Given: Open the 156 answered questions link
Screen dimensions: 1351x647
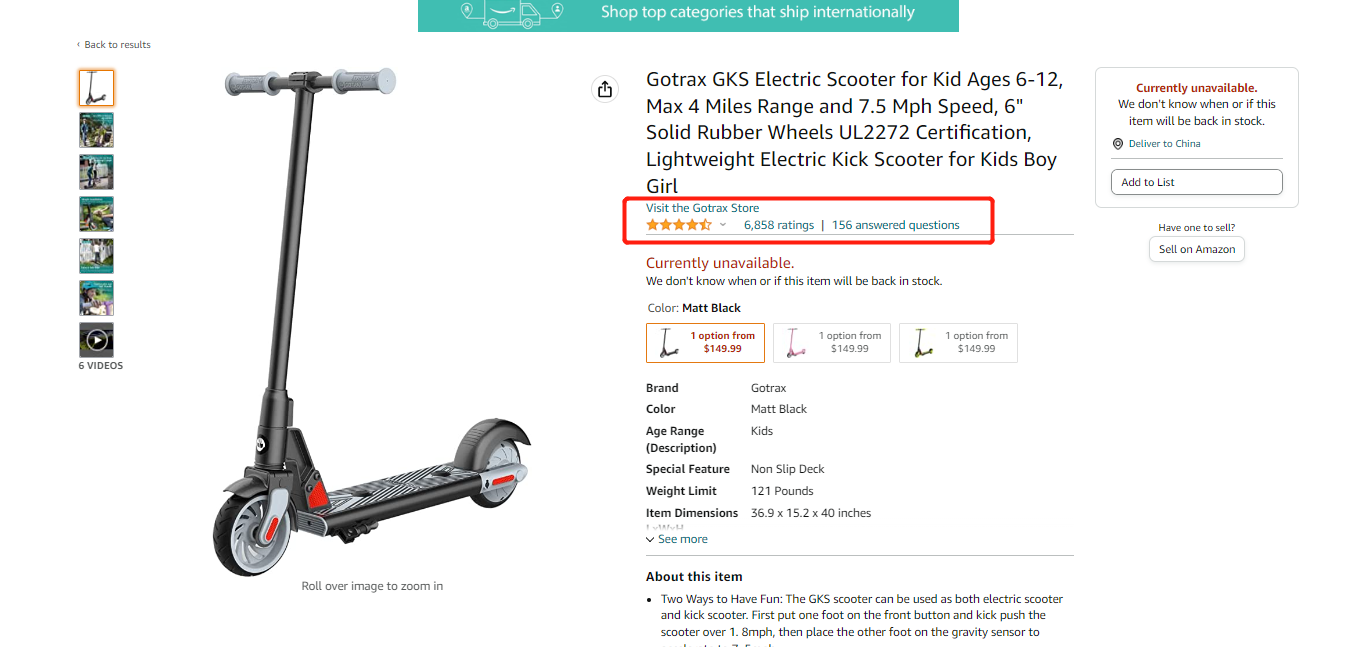Looking at the screenshot, I should [x=895, y=225].
